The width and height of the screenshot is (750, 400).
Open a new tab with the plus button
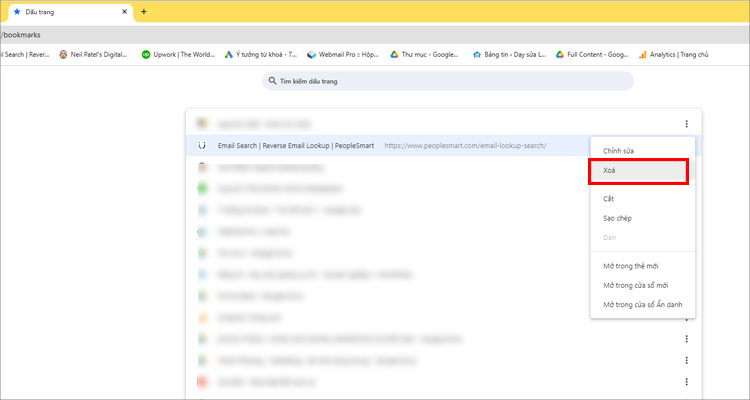pos(143,11)
